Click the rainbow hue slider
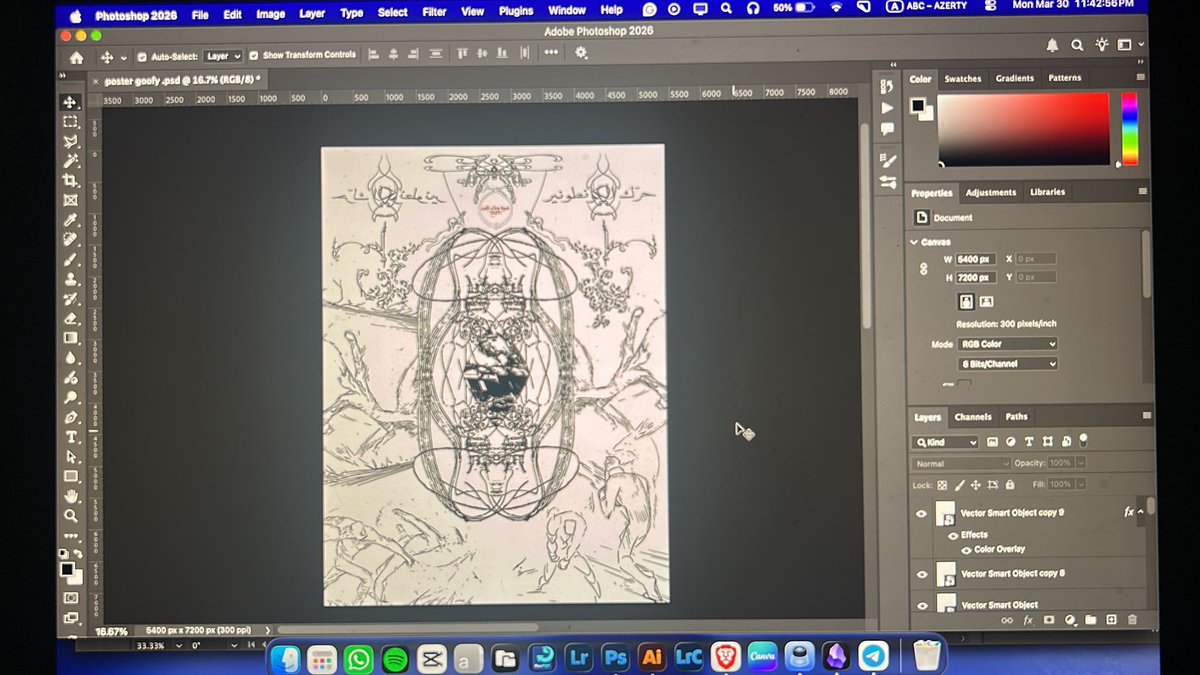The image size is (1200, 675). click(x=1129, y=129)
